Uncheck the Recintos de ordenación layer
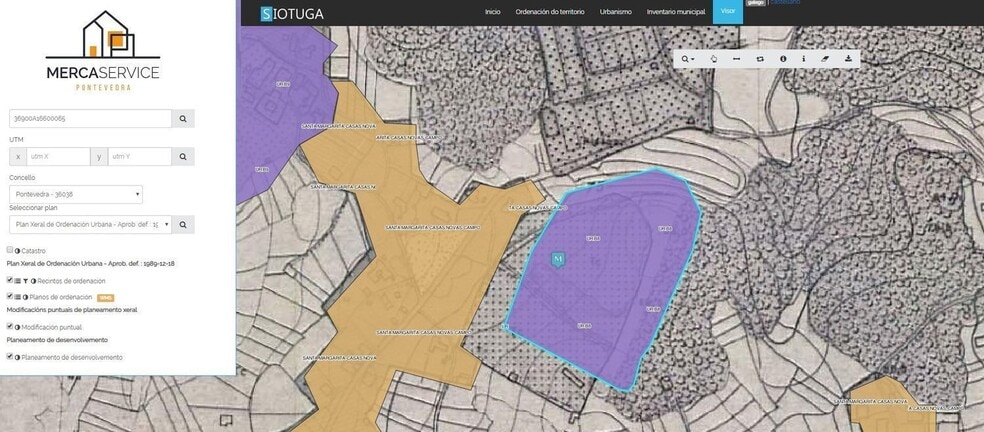Image resolution: width=984 pixels, height=432 pixels. click(10, 281)
